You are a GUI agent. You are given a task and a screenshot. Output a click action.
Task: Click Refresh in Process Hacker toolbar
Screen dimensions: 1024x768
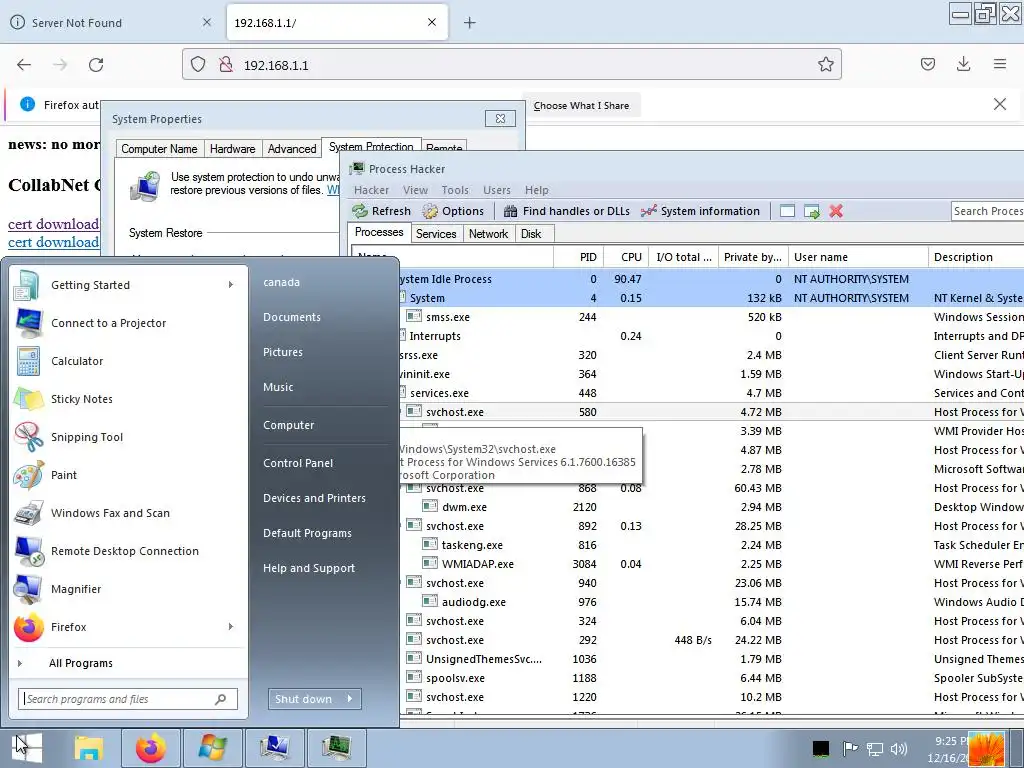382,211
